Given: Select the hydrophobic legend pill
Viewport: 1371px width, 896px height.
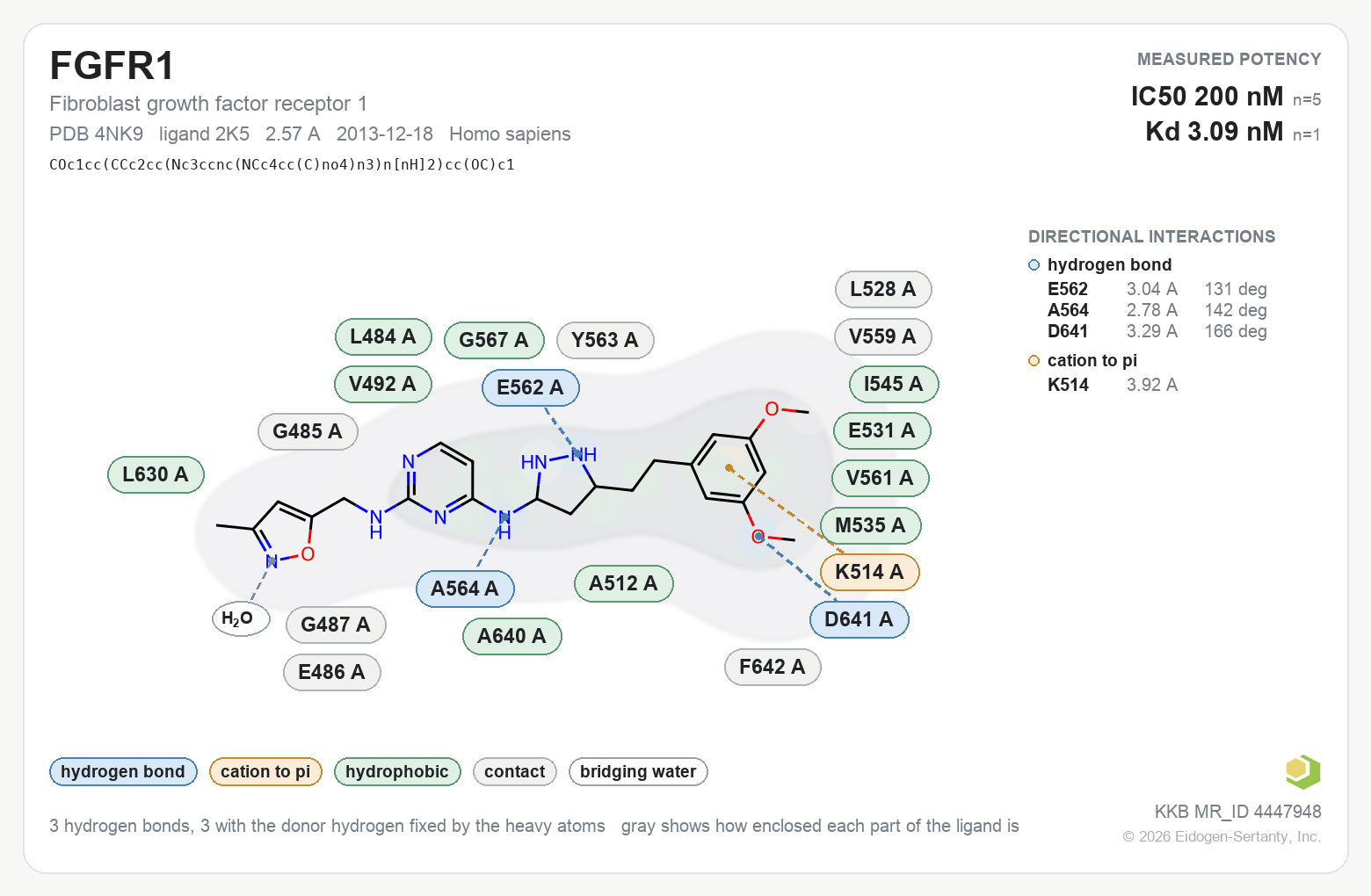Looking at the screenshot, I should pyautogui.click(x=397, y=772).
